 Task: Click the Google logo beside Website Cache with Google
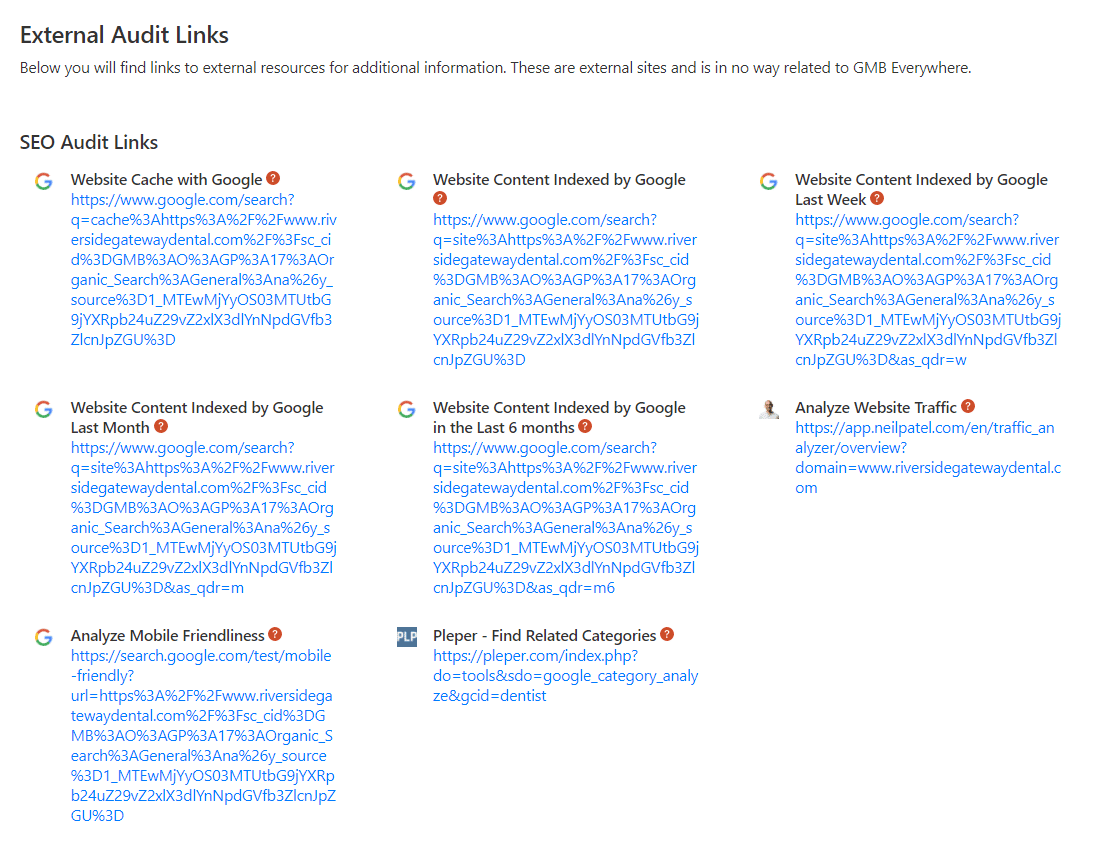43,181
